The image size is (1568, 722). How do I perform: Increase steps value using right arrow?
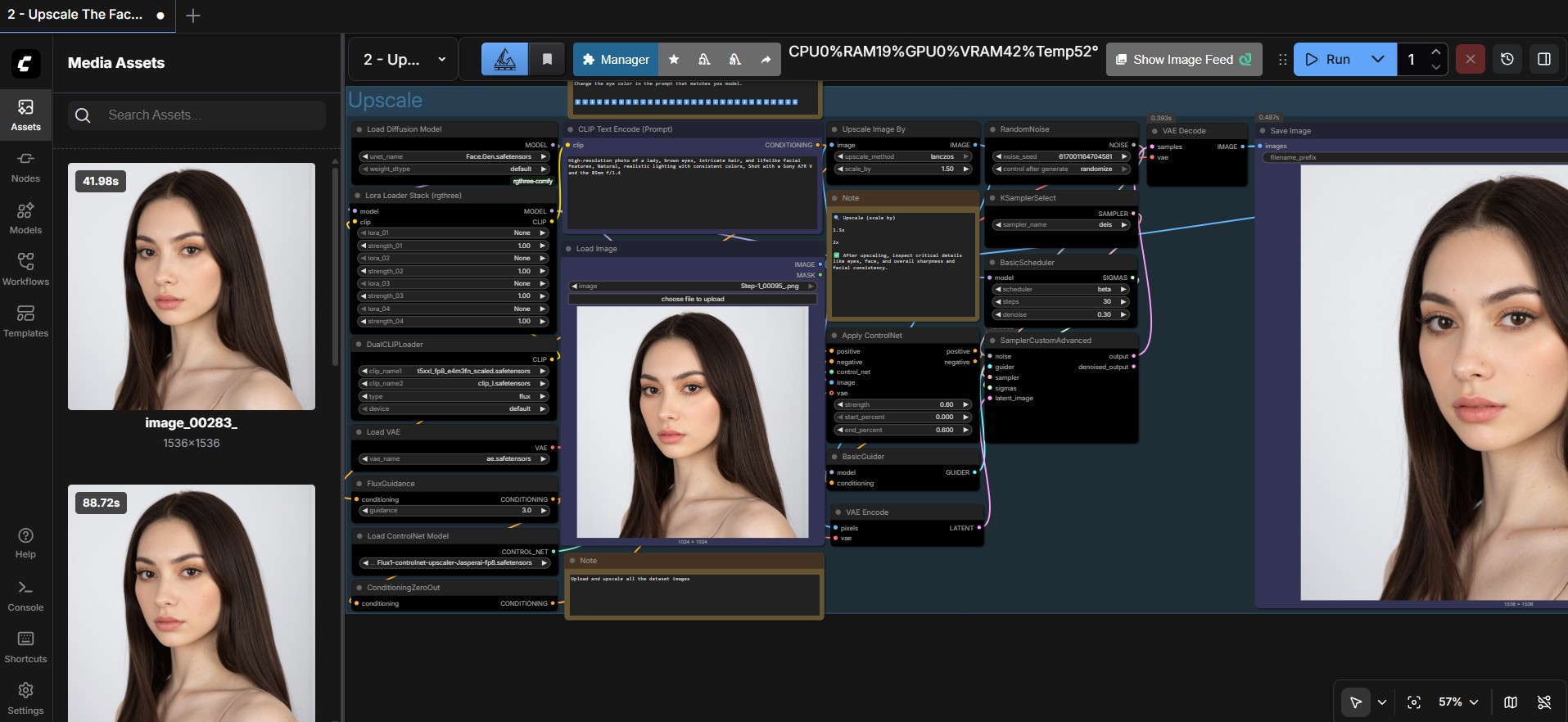(x=1123, y=302)
